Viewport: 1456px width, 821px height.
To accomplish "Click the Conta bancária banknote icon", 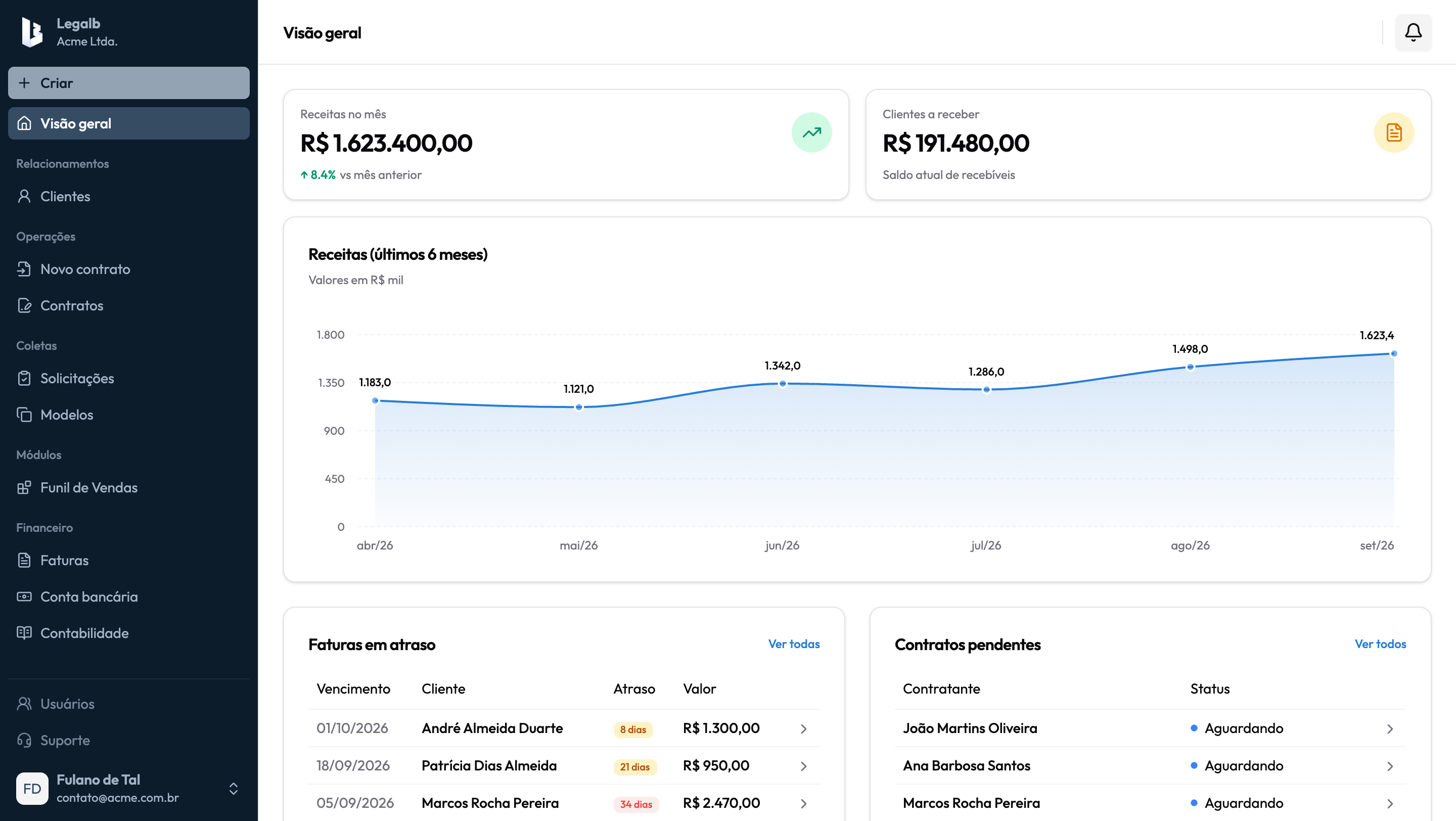I will (x=24, y=596).
